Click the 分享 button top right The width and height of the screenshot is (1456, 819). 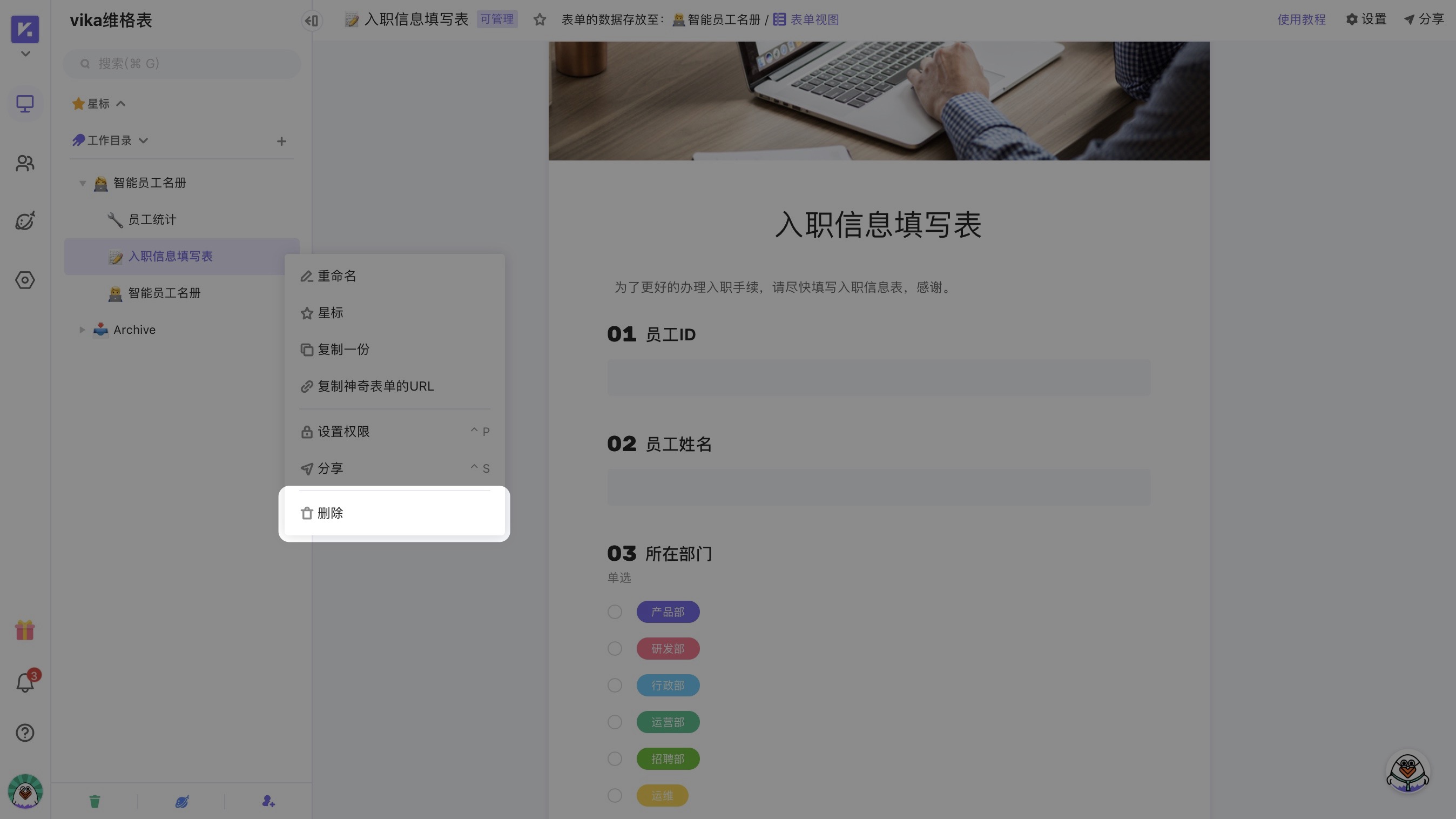[x=1422, y=19]
